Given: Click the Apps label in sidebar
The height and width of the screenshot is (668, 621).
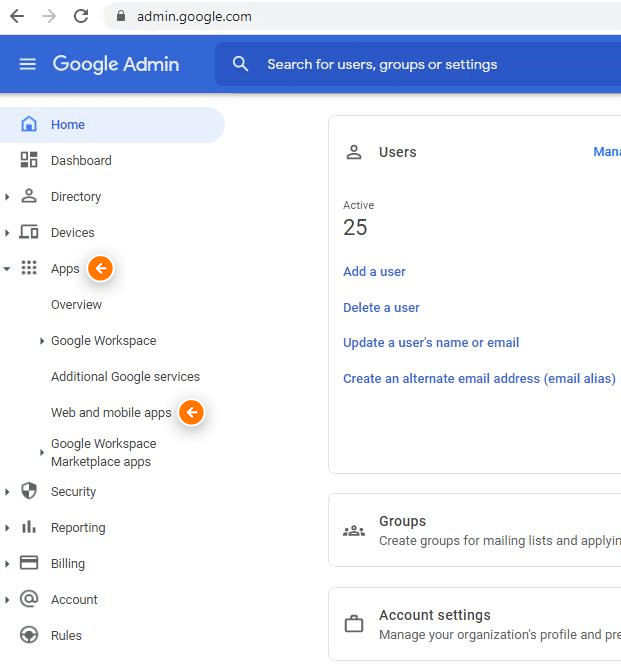Looking at the screenshot, I should click(x=65, y=269).
